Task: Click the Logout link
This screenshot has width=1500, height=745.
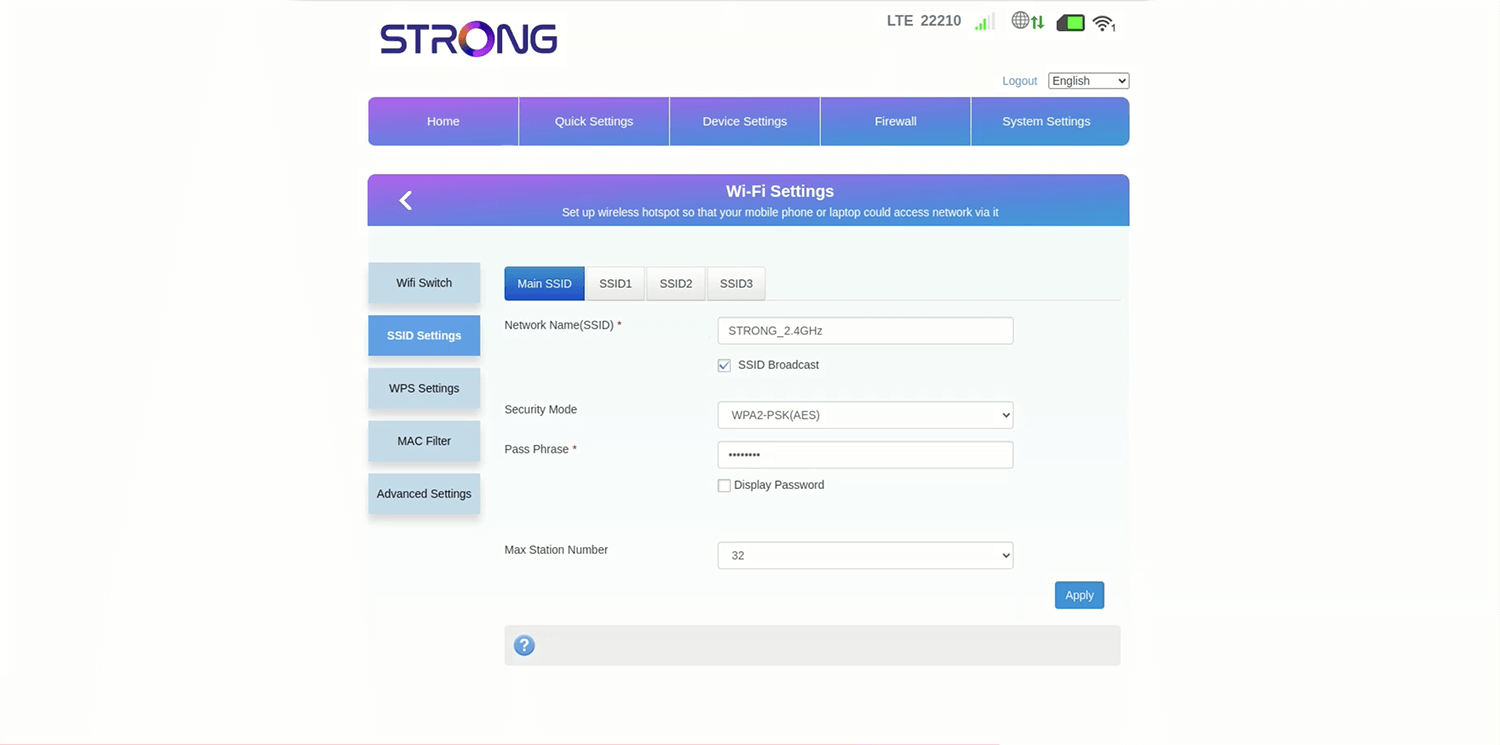Action: coord(1019,81)
